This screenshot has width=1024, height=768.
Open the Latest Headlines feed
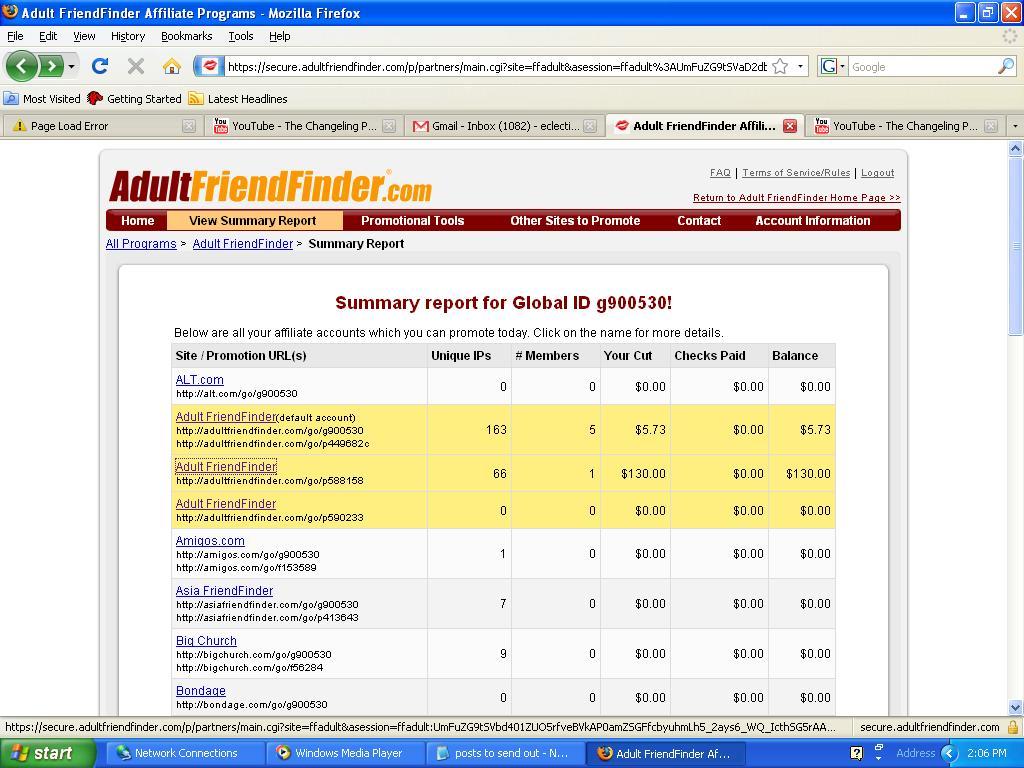coord(238,99)
